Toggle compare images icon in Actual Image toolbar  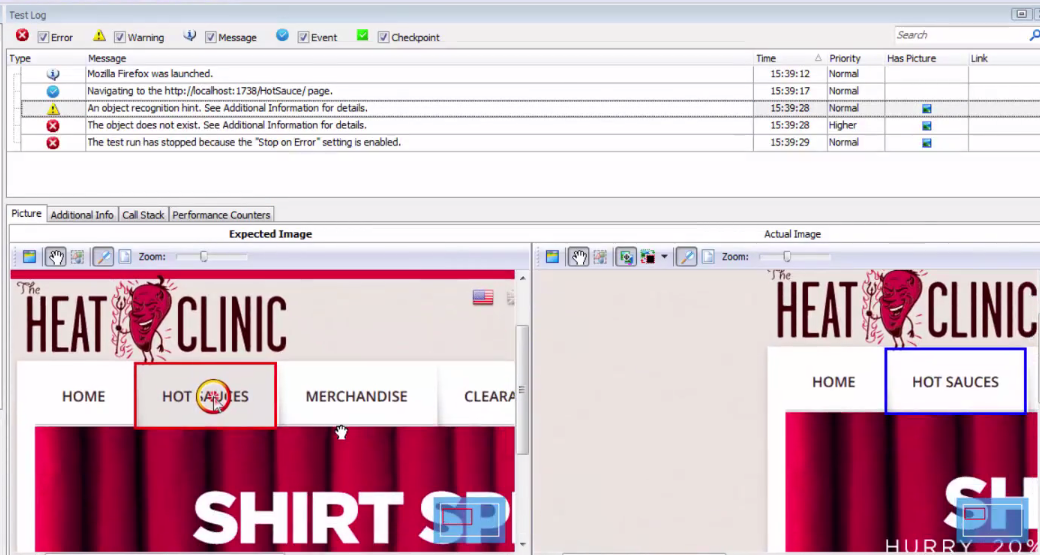[x=625, y=257]
